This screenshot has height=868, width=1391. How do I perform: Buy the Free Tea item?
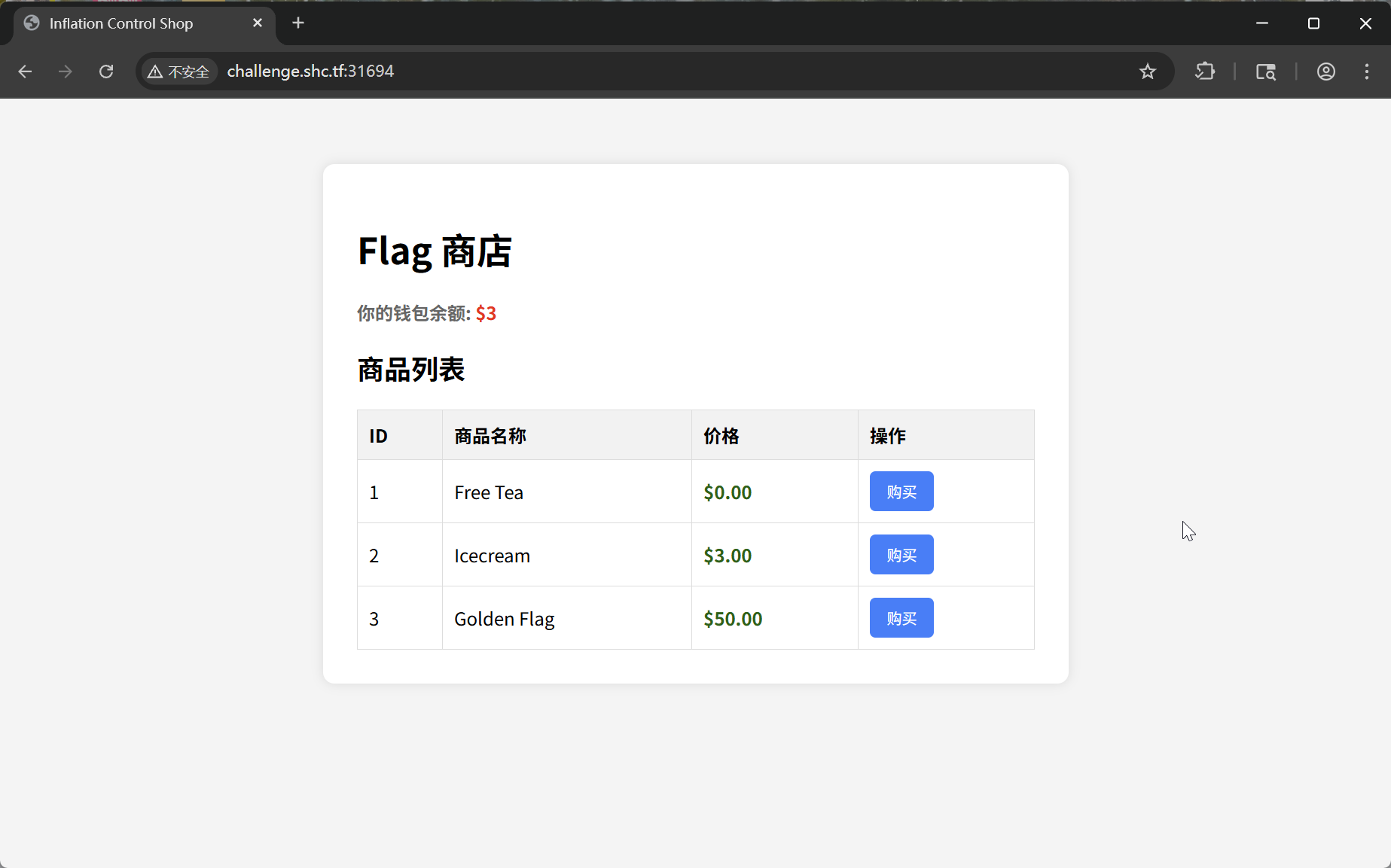901,492
